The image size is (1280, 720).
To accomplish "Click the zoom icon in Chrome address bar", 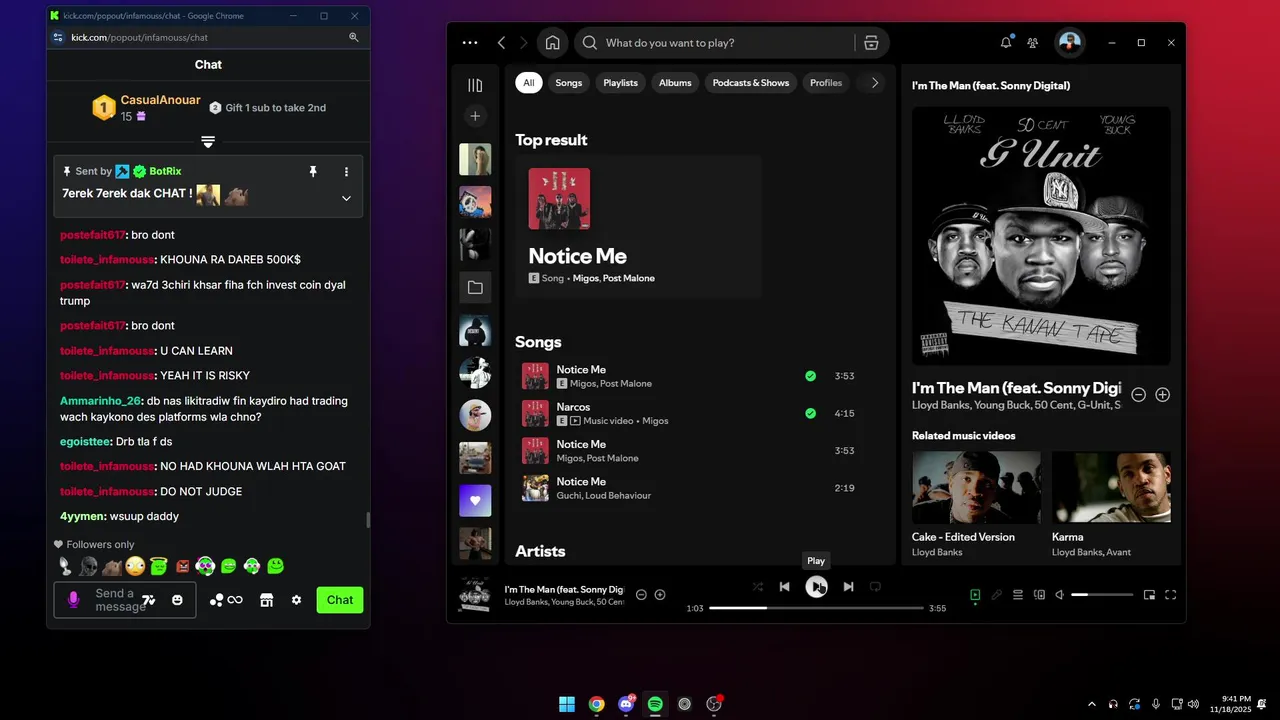I will [354, 37].
